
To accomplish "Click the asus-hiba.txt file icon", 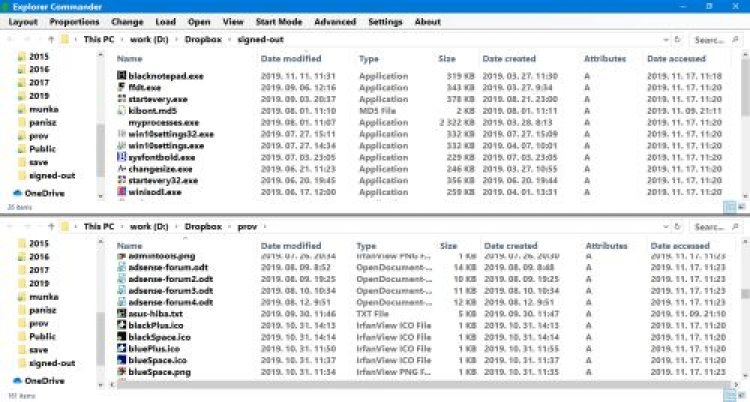I will [122, 313].
